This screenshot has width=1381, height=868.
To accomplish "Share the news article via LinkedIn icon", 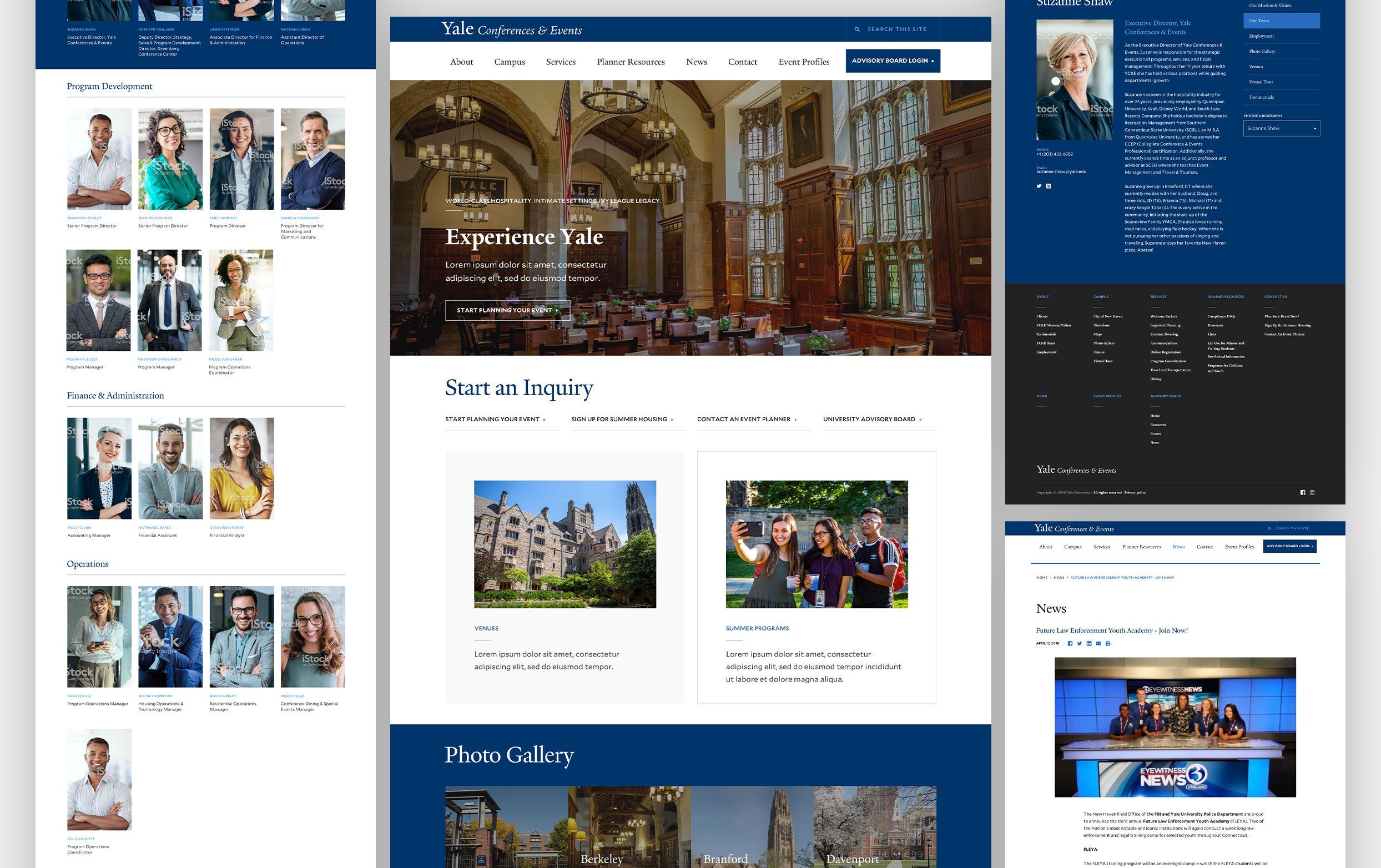I will [x=1089, y=644].
